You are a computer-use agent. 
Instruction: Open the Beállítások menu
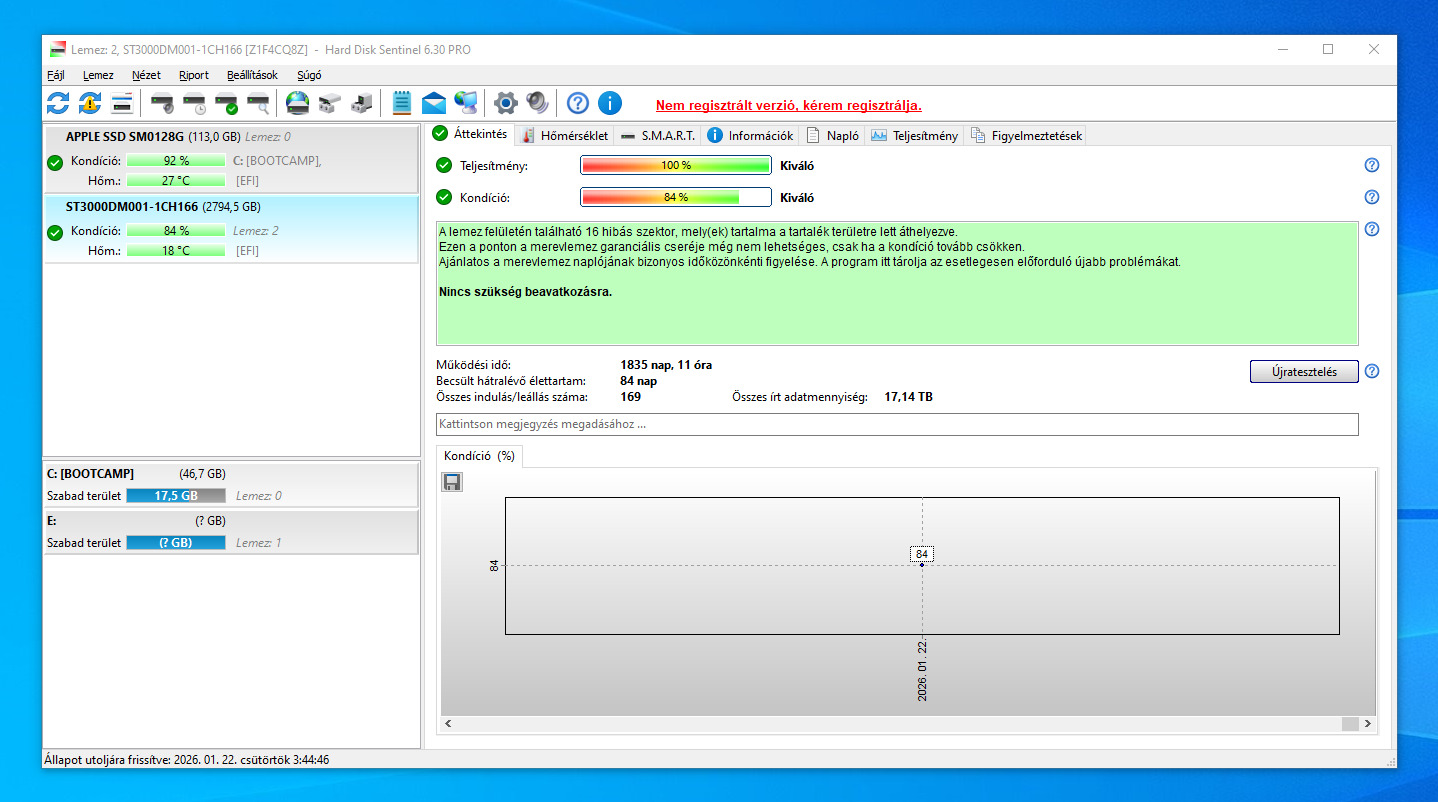(253, 75)
